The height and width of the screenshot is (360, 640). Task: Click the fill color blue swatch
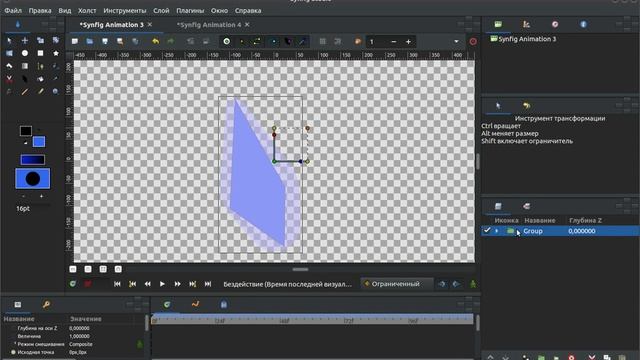pyautogui.click(x=39, y=142)
